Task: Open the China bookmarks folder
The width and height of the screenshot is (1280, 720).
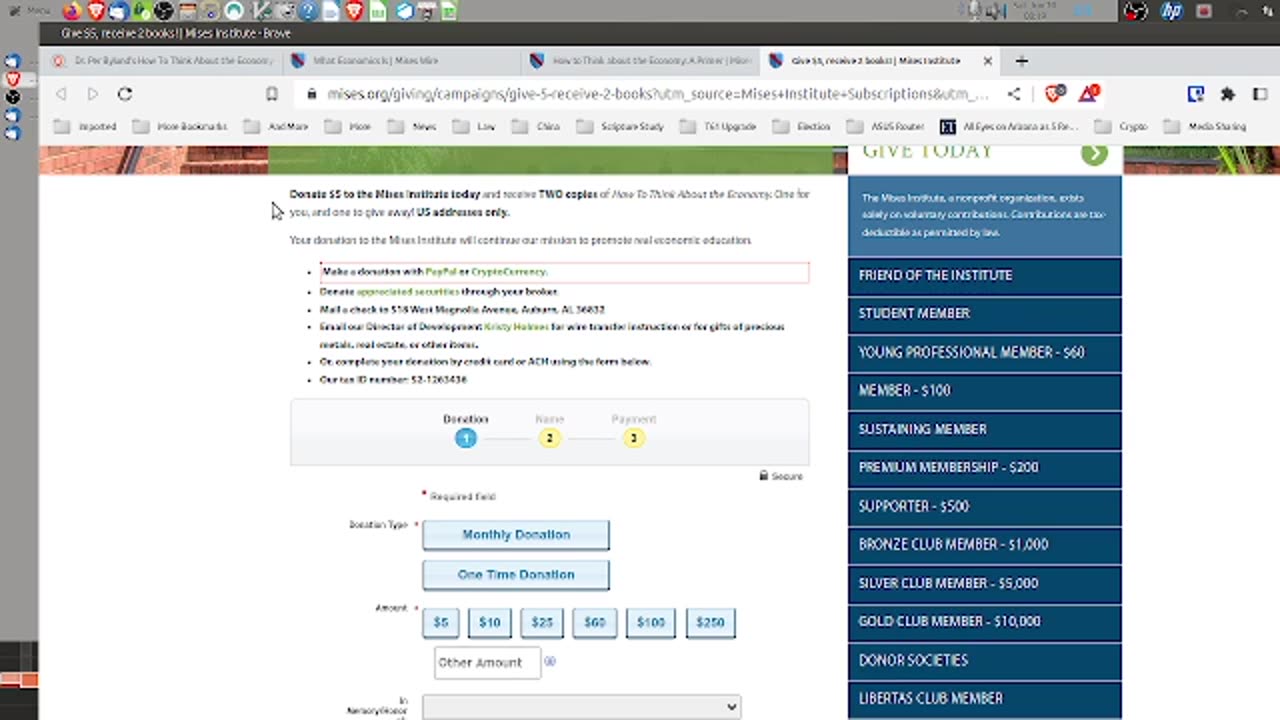Action: point(536,127)
